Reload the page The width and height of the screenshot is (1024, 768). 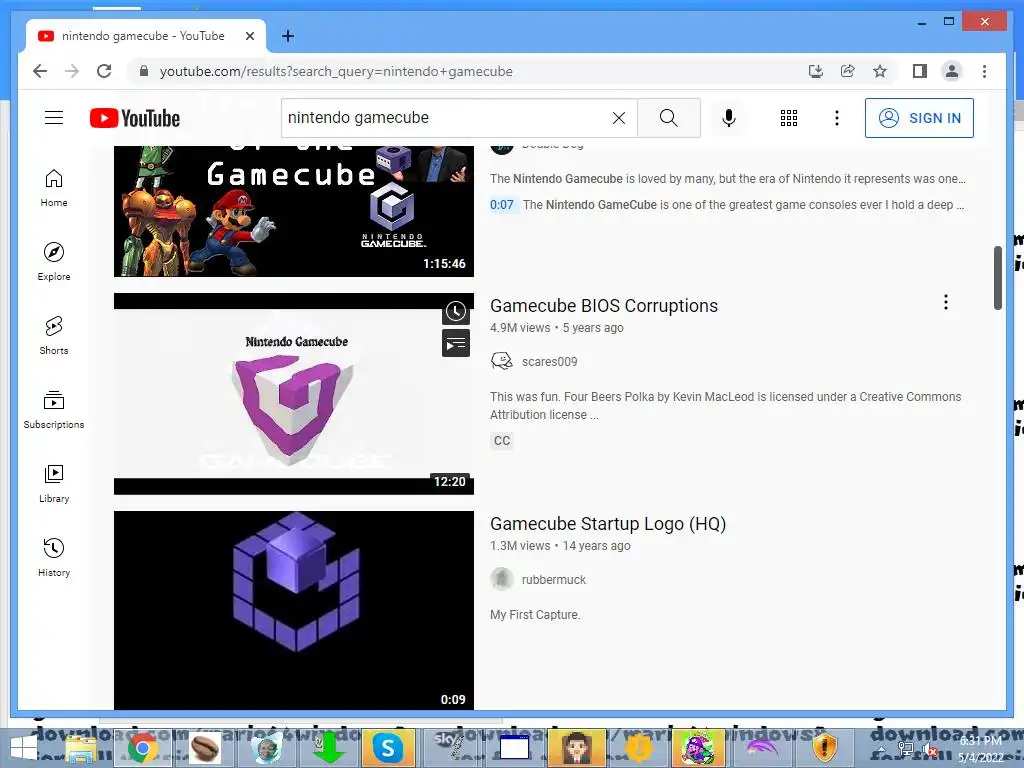[104, 71]
